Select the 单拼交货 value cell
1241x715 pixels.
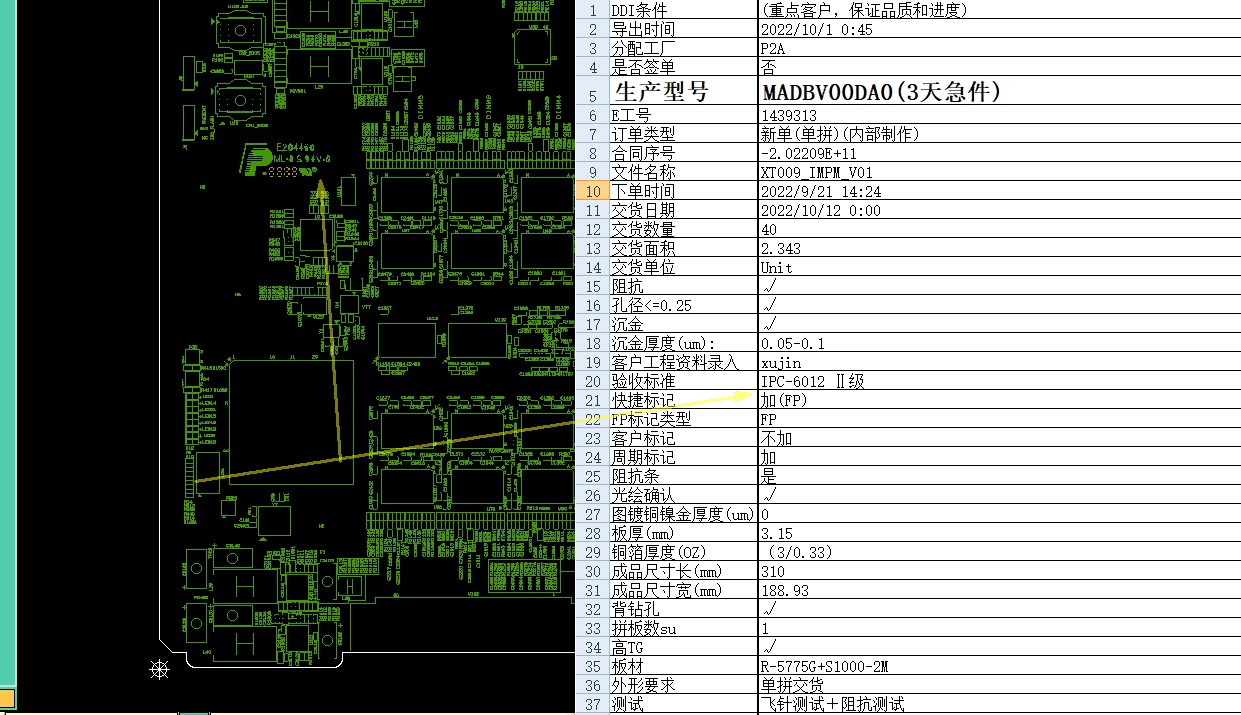pos(999,685)
